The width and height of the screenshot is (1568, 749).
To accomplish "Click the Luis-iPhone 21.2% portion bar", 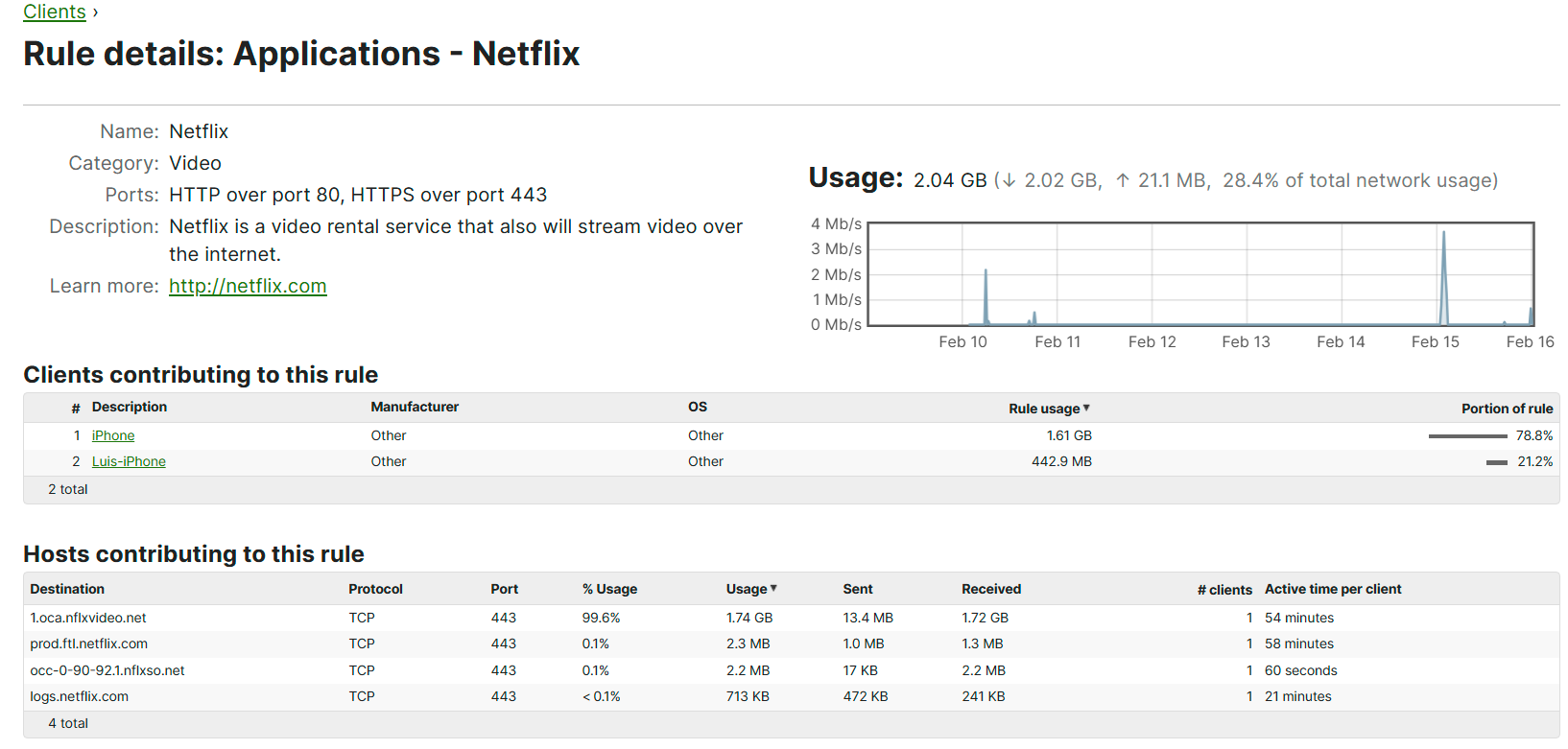I will [x=1497, y=462].
